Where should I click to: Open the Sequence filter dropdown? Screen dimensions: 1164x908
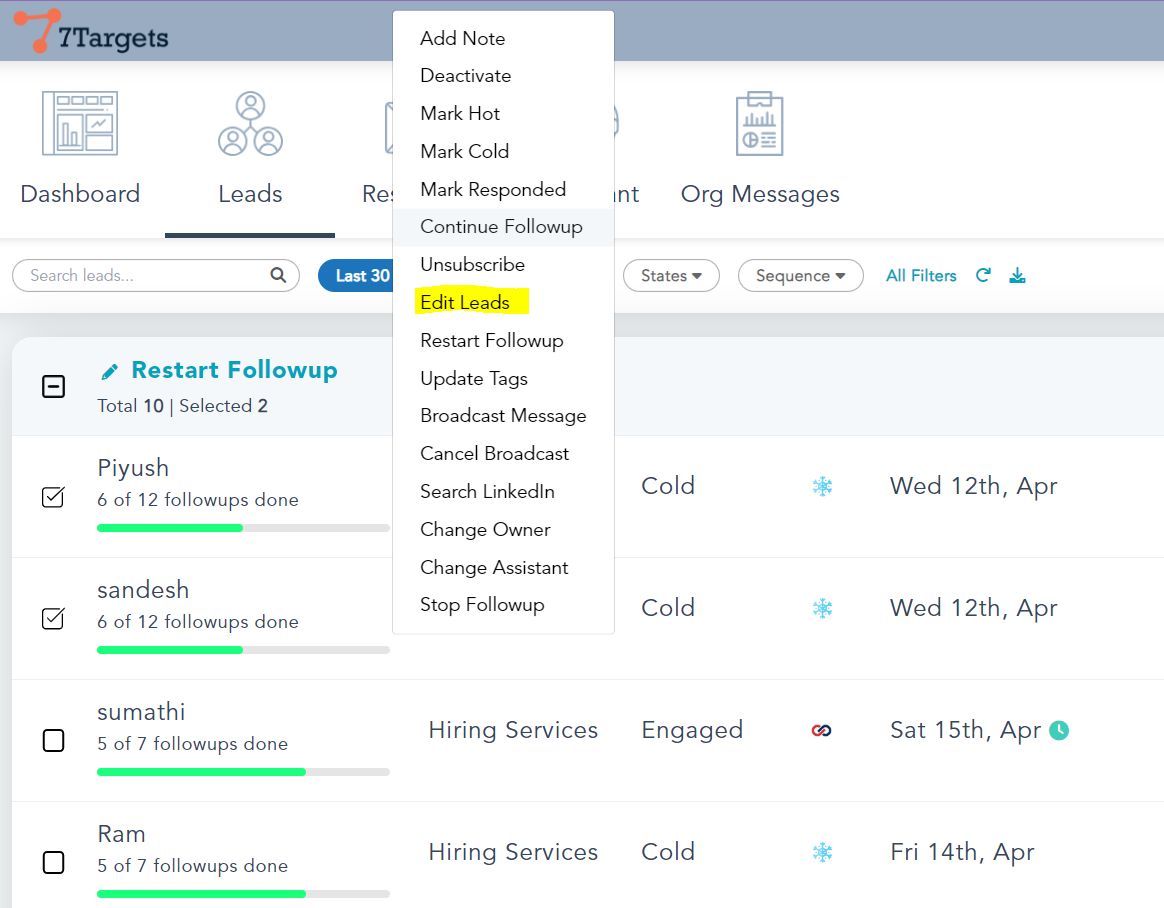pyautogui.click(x=800, y=276)
